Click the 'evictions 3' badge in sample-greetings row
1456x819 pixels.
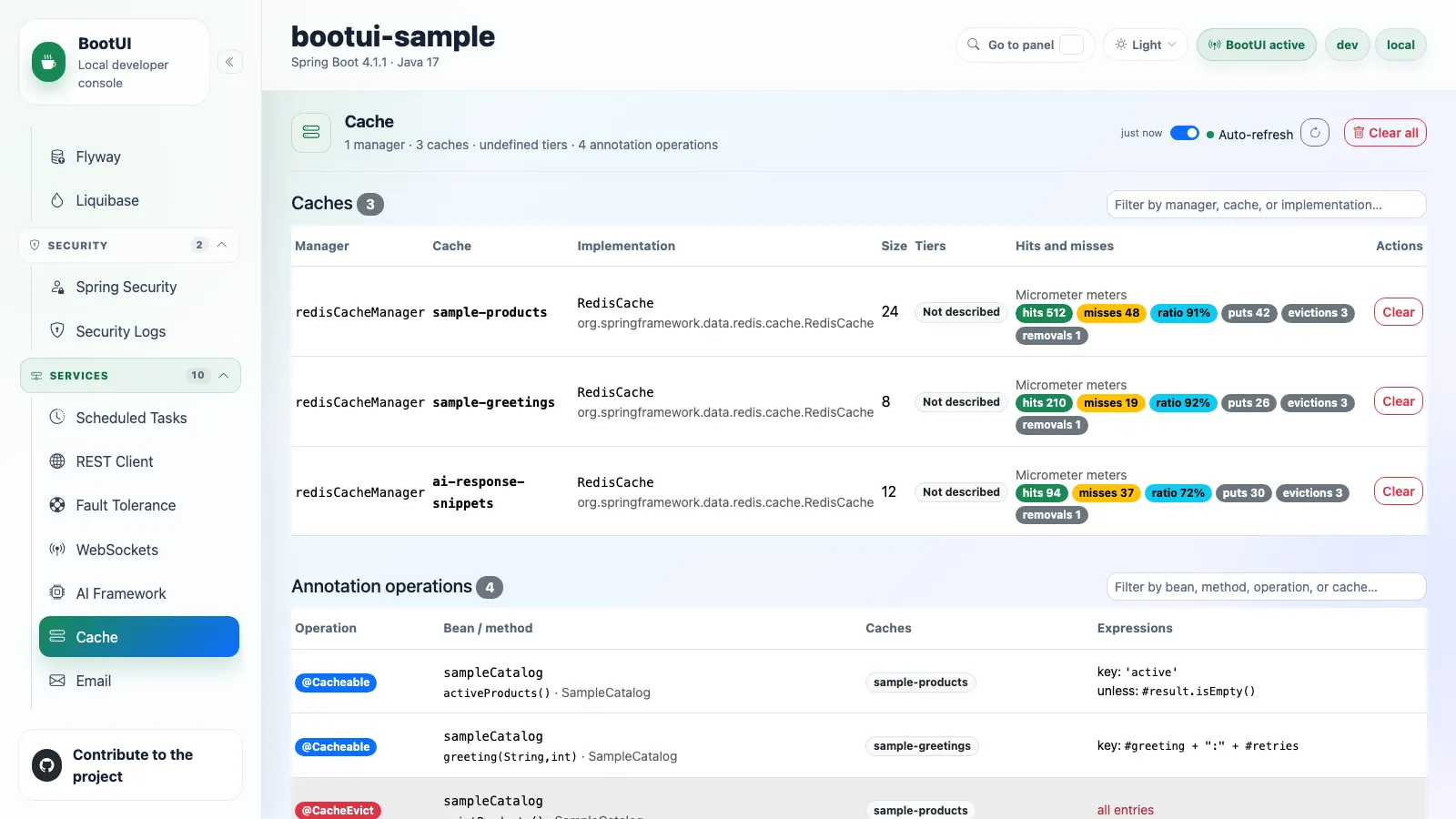coord(1318,403)
